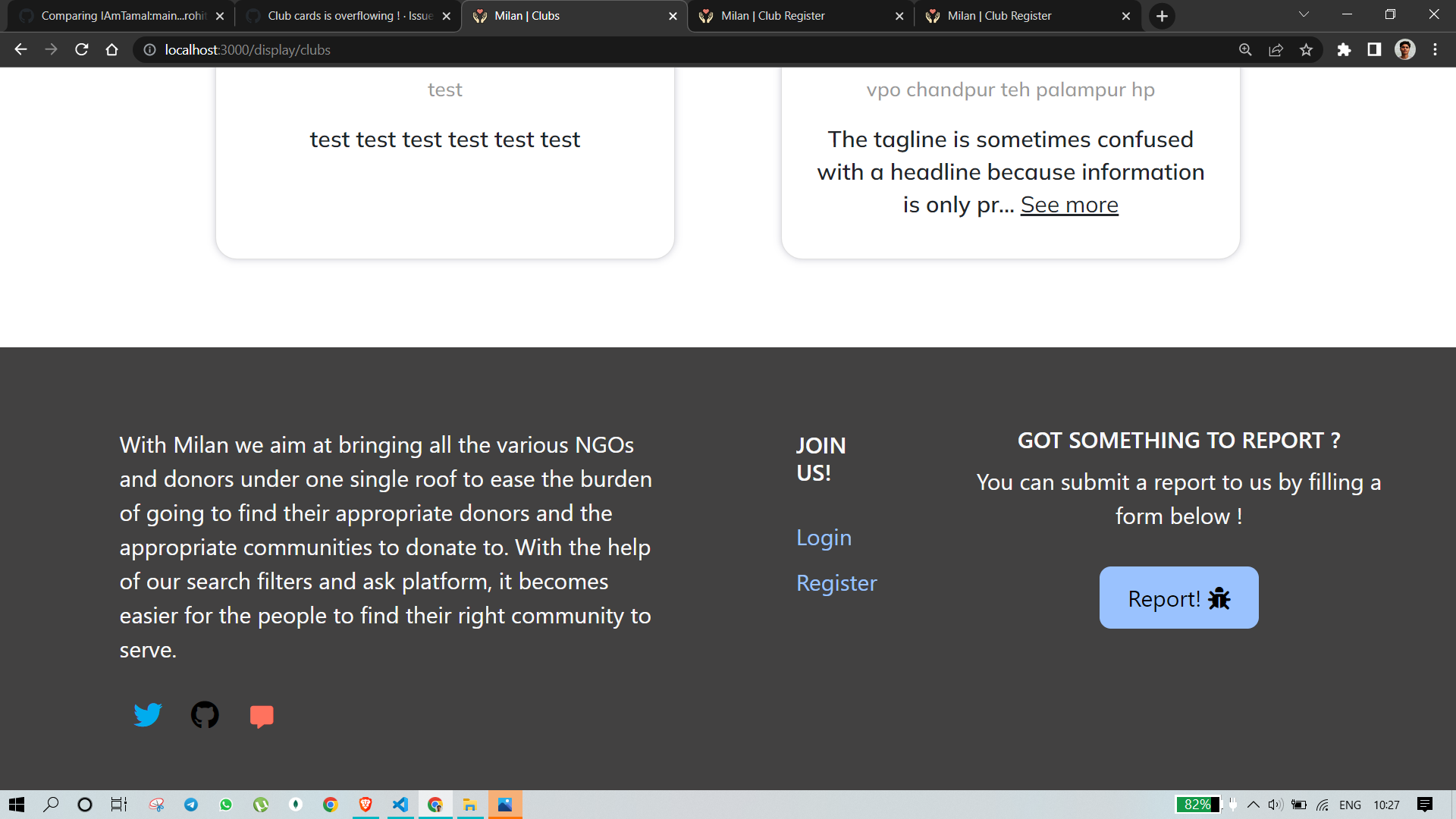Switch to Club cards is overflowing tab
The width and height of the screenshot is (1456, 819).
click(x=349, y=16)
